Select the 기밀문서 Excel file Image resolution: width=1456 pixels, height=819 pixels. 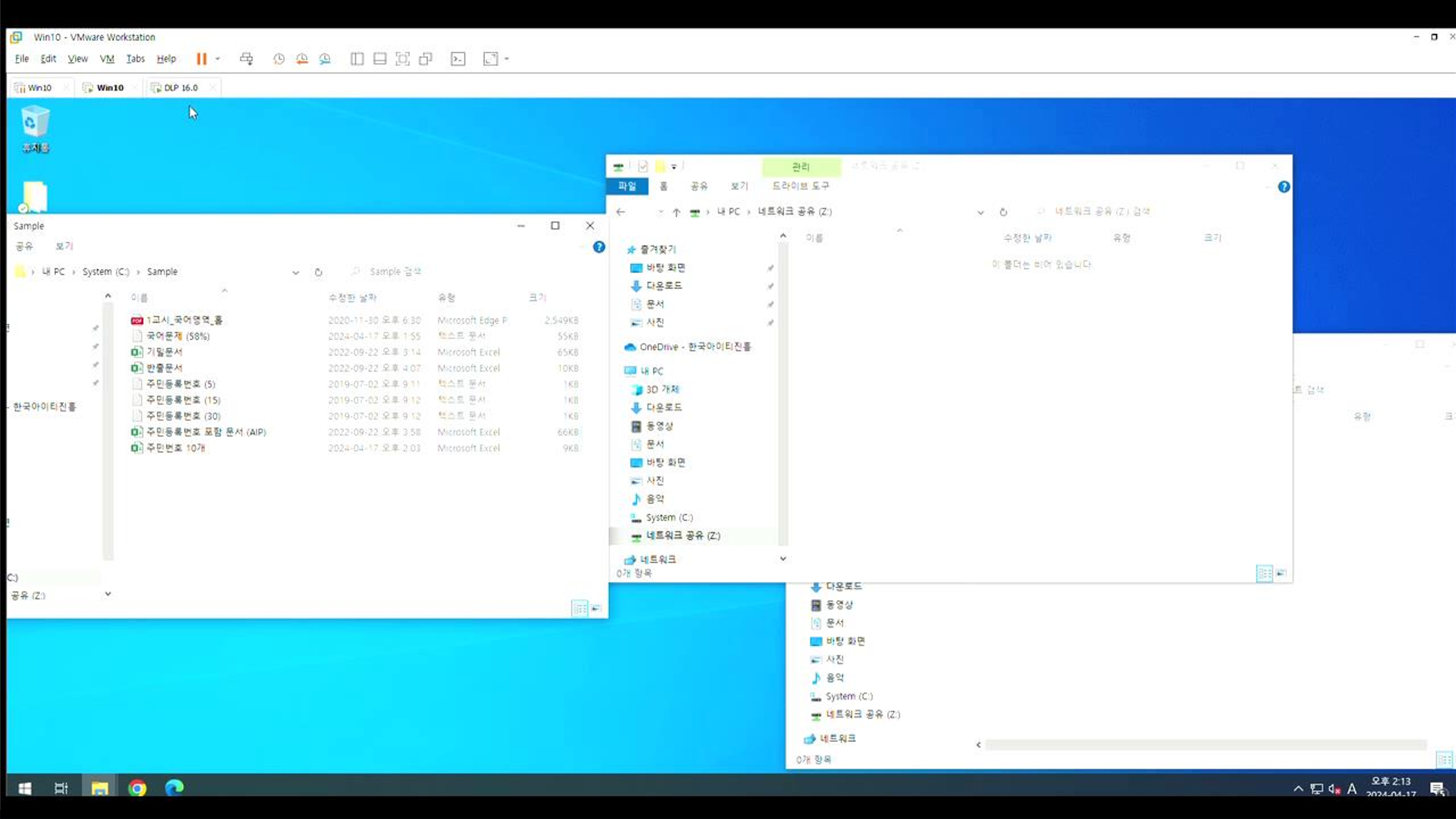(164, 352)
